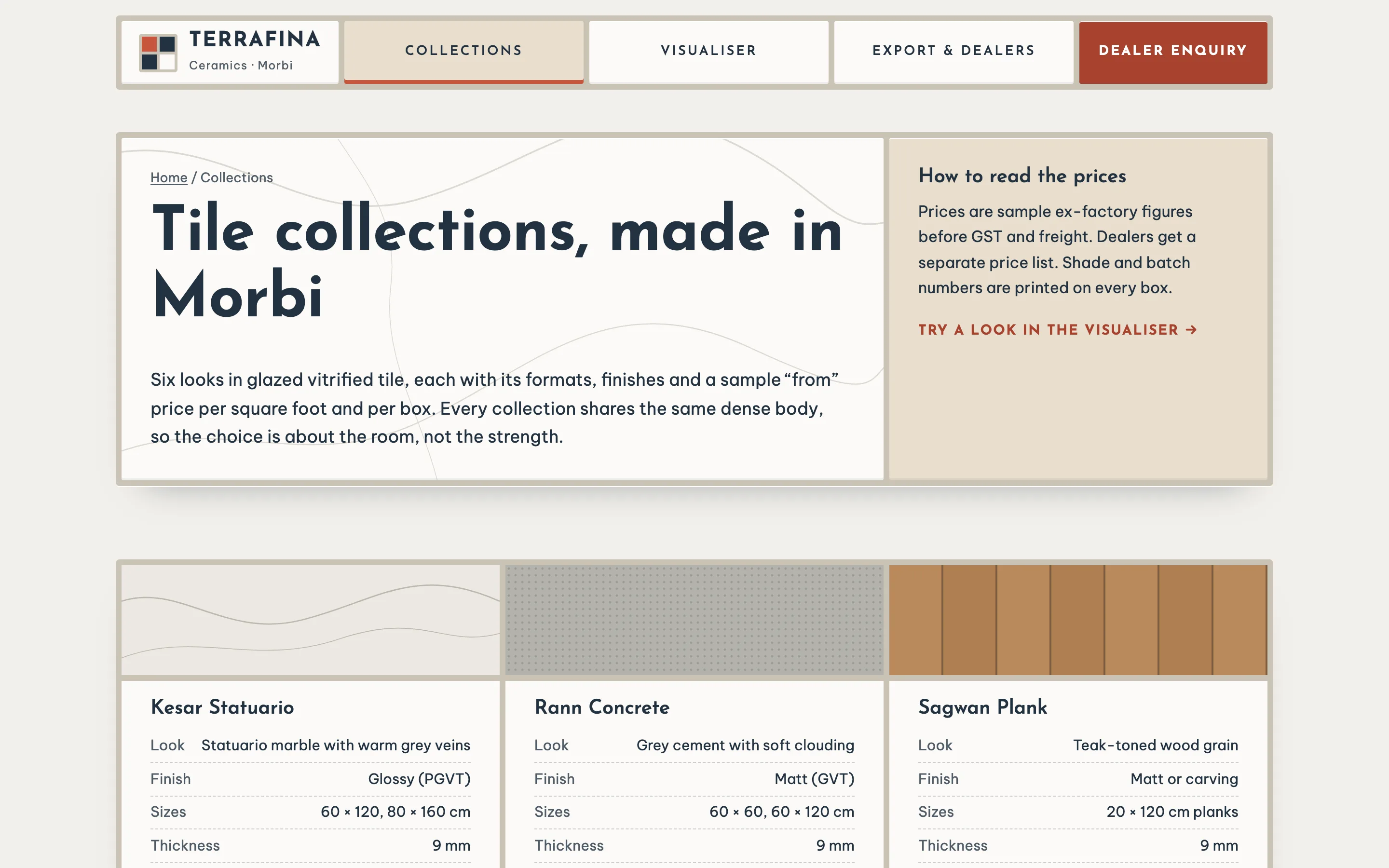Select the Sagwan Plank card title

(982, 707)
